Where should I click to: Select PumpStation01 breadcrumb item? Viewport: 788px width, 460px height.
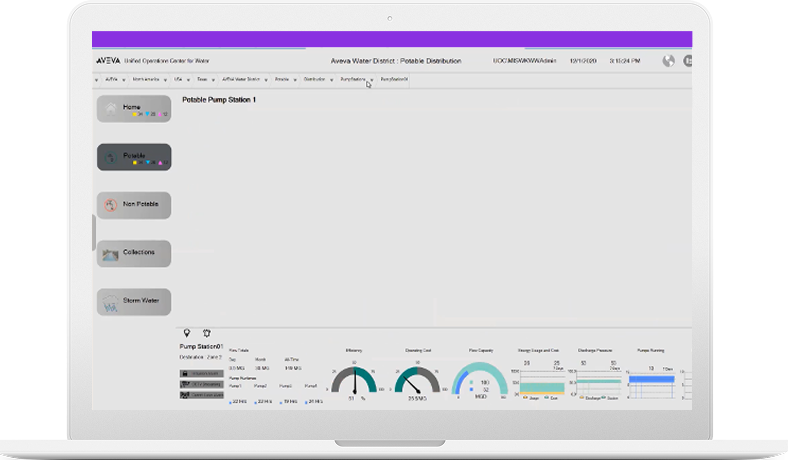coord(394,79)
